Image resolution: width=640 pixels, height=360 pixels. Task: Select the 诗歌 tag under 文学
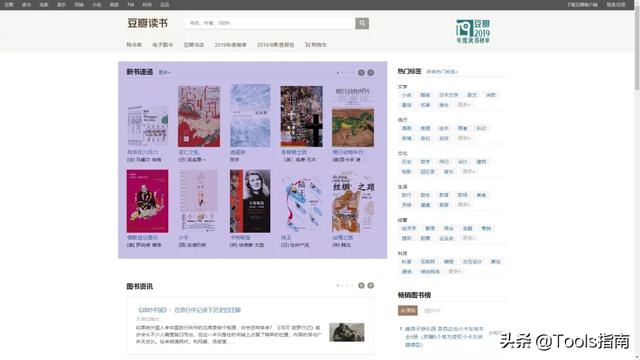tap(491, 95)
